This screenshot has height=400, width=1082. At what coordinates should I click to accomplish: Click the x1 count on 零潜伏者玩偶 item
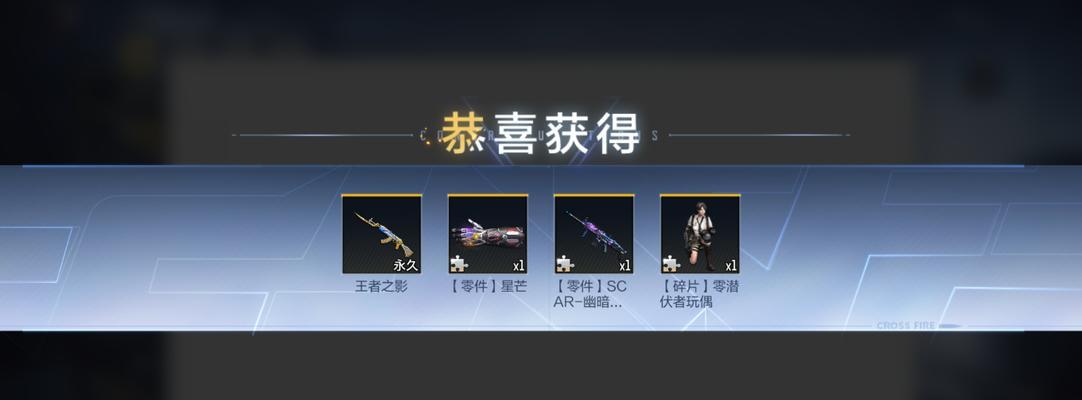coord(731,266)
